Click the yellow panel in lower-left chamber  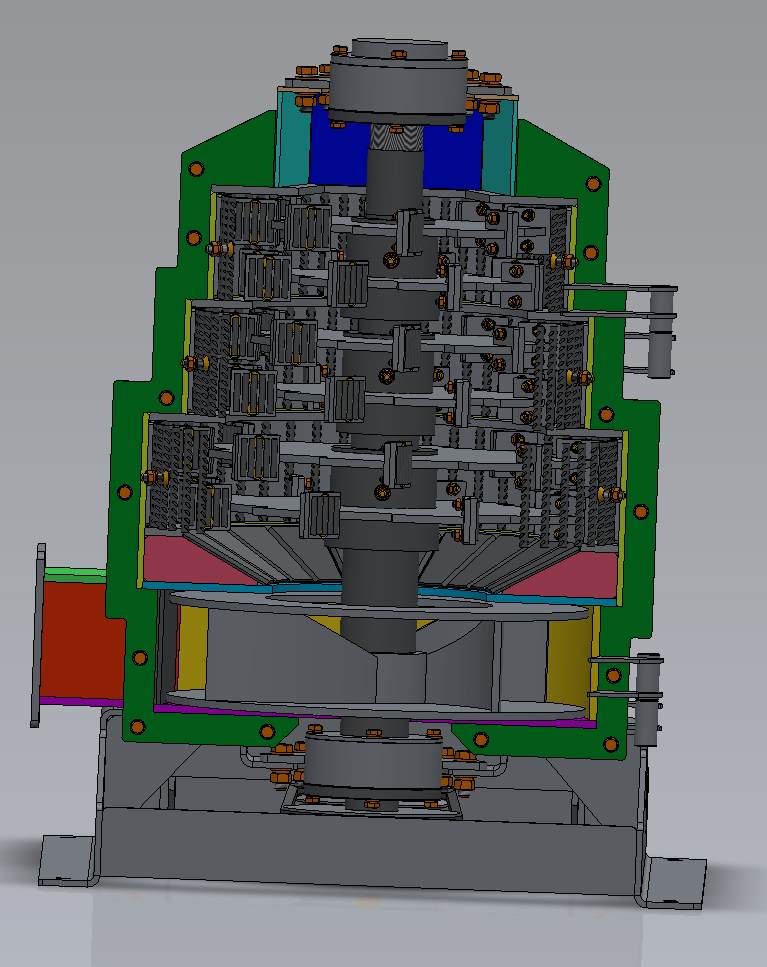pos(192,650)
